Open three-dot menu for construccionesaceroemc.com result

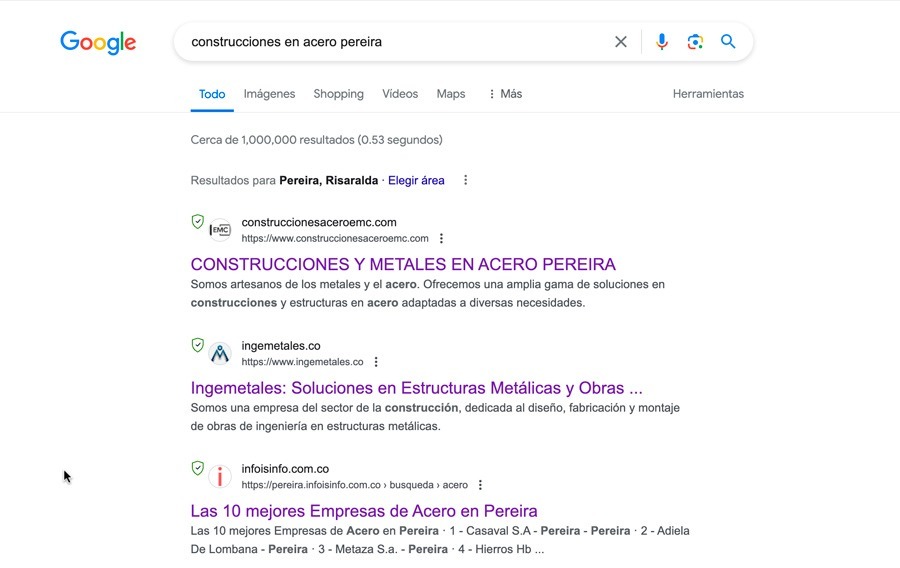pyautogui.click(x=441, y=238)
